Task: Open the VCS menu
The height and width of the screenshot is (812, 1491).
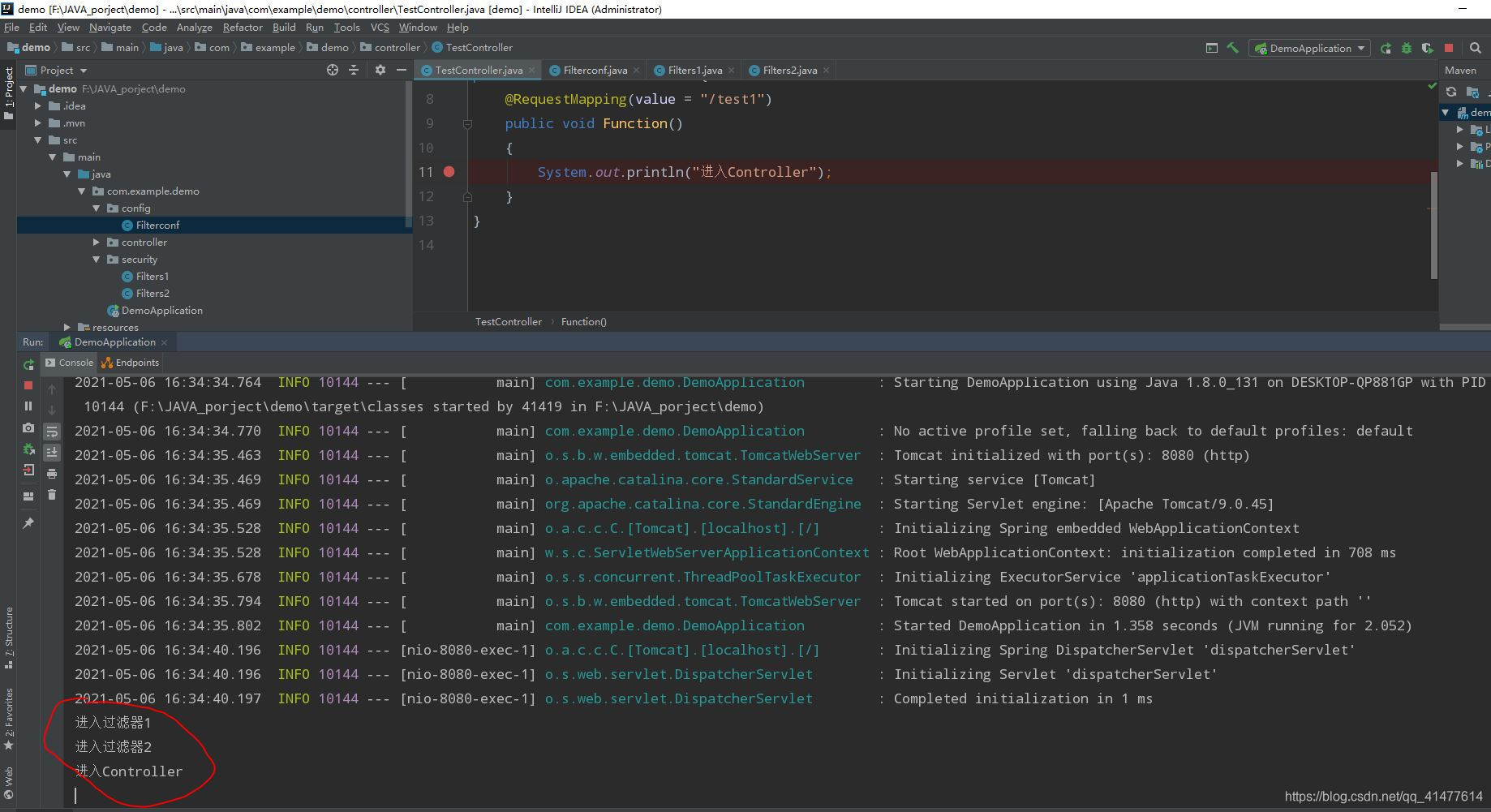Action: (x=380, y=27)
